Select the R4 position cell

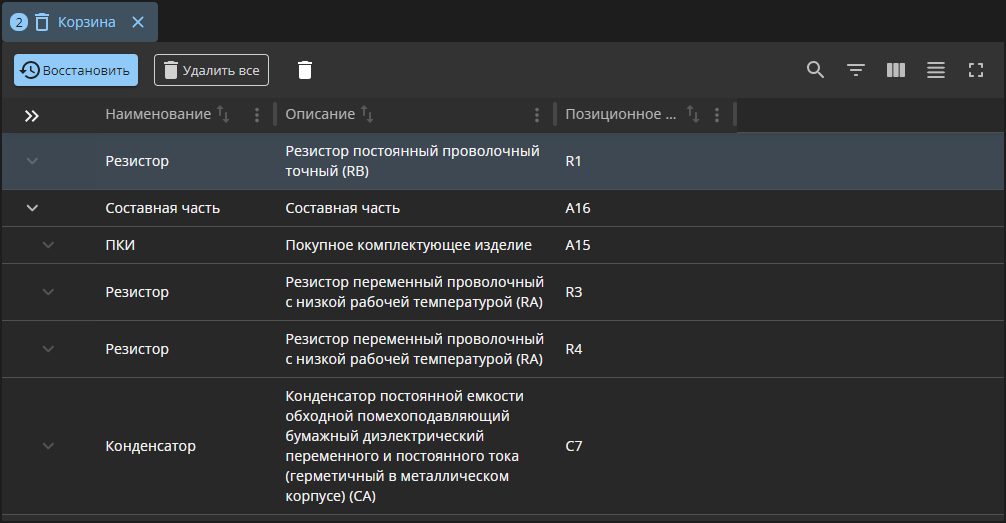(574, 349)
